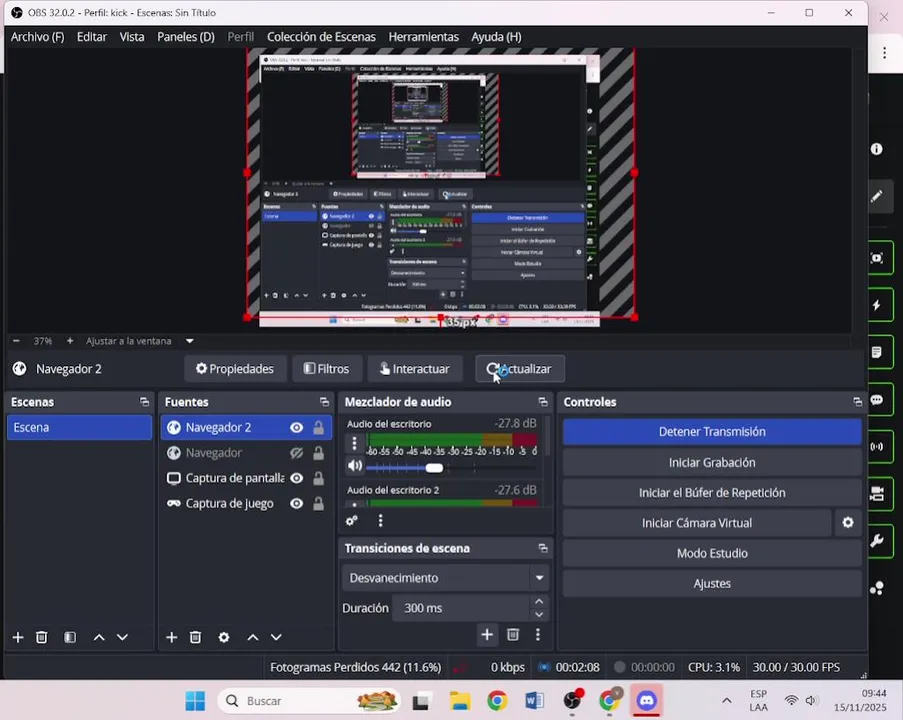This screenshot has width=903, height=720.
Task: Move source down arrow in Fuentes
Action: 276,637
